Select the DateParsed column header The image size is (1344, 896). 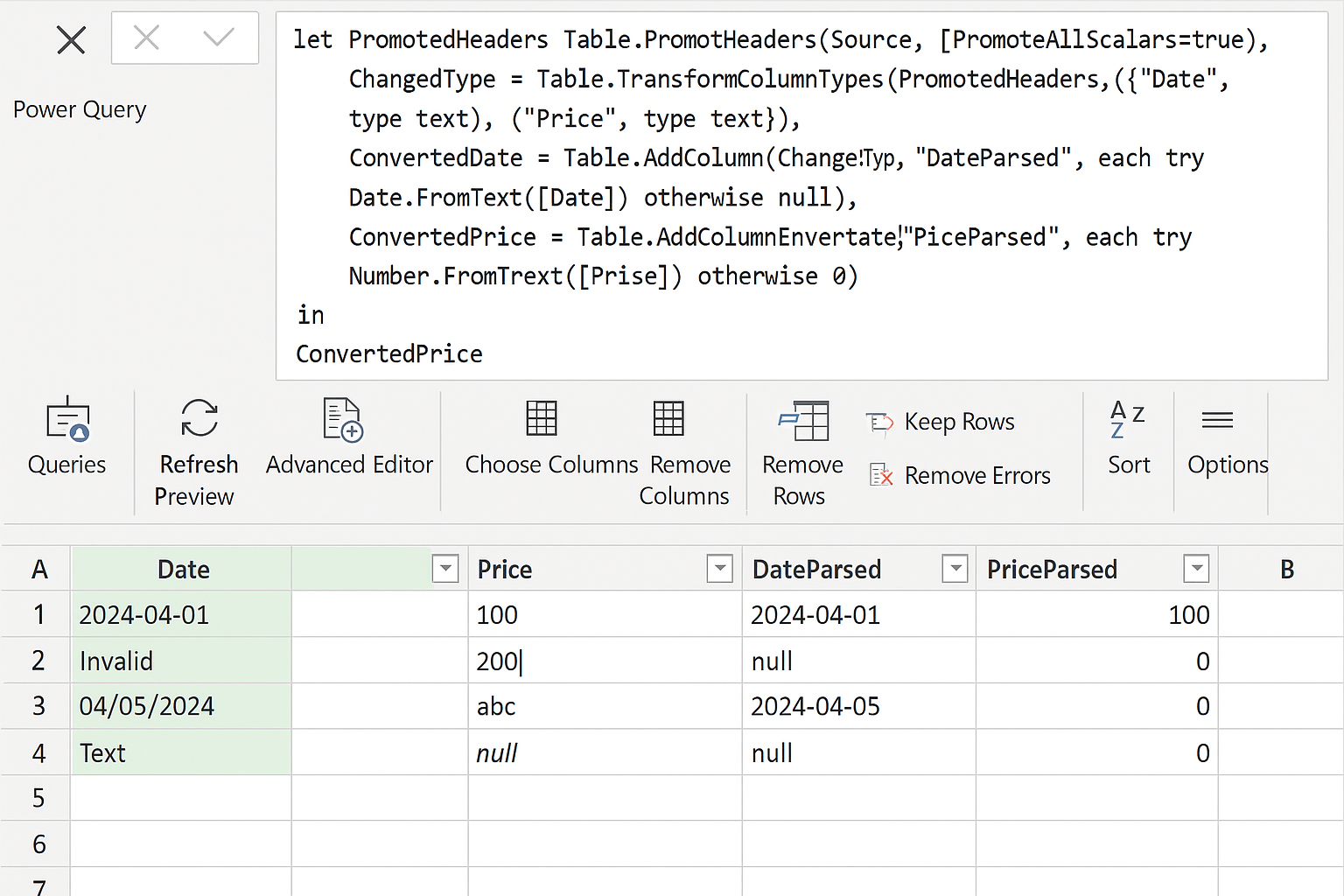858,569
